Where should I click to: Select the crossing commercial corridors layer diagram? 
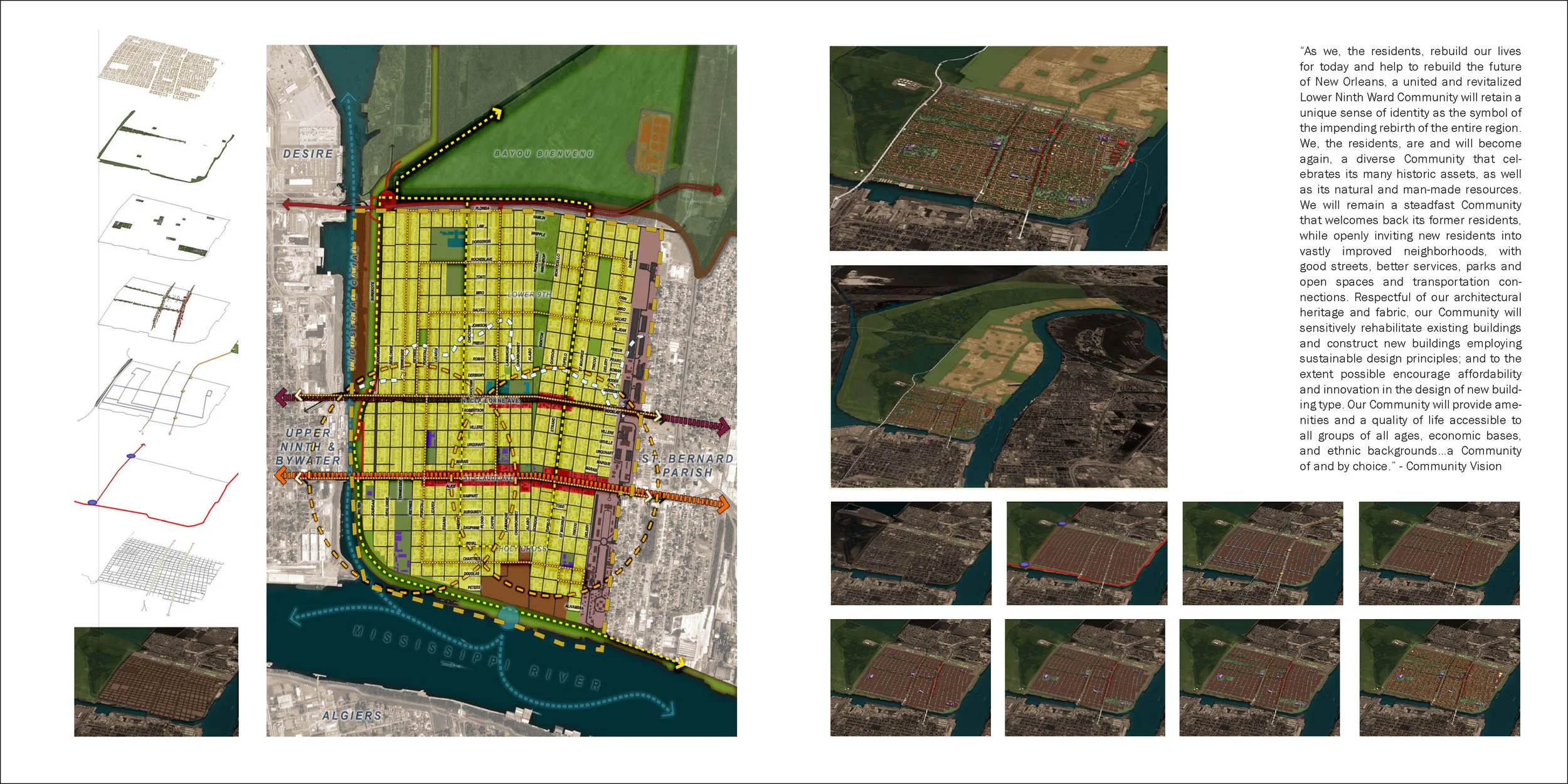coord(163,309)
